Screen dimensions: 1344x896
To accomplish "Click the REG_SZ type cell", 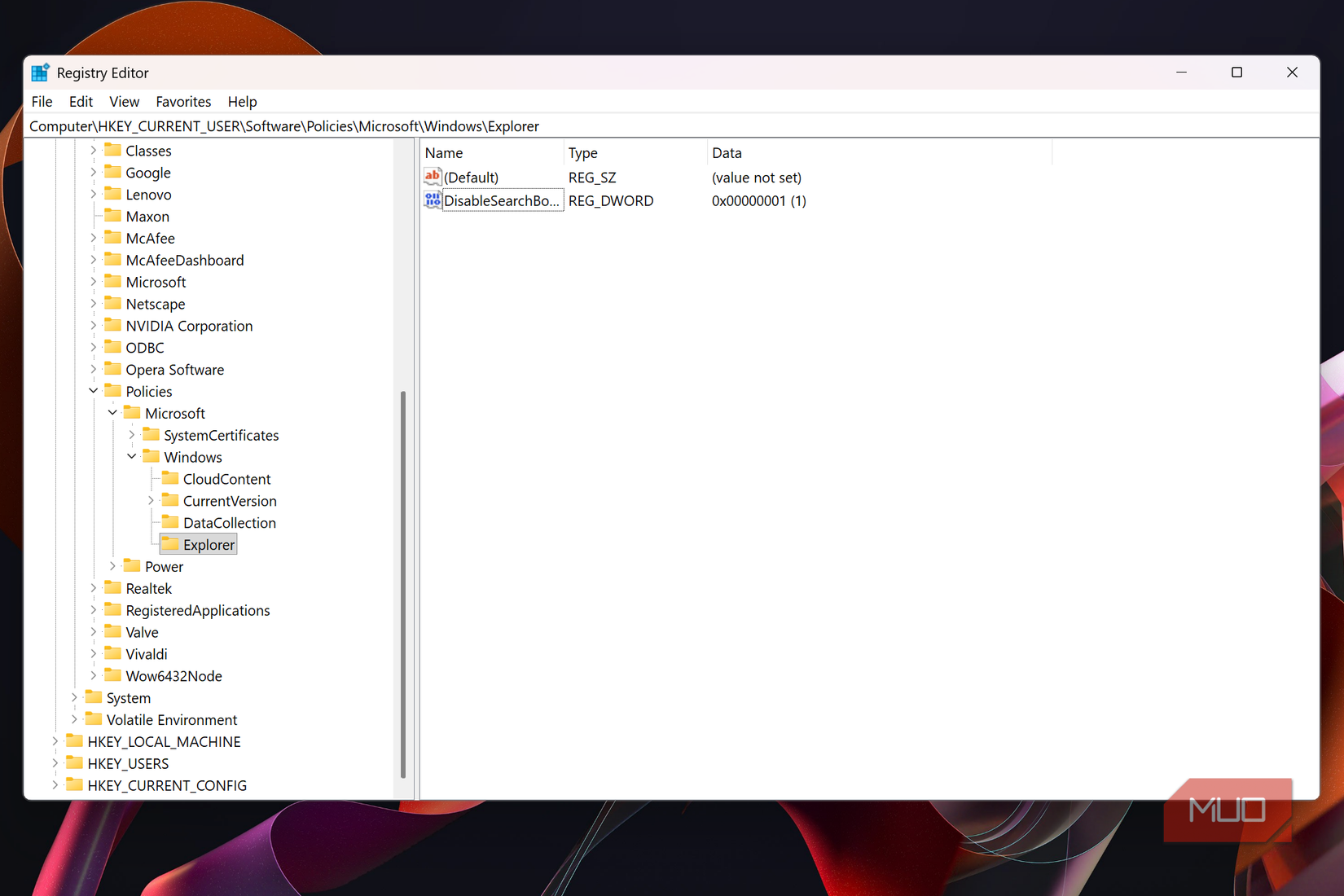I will (592, 177).
